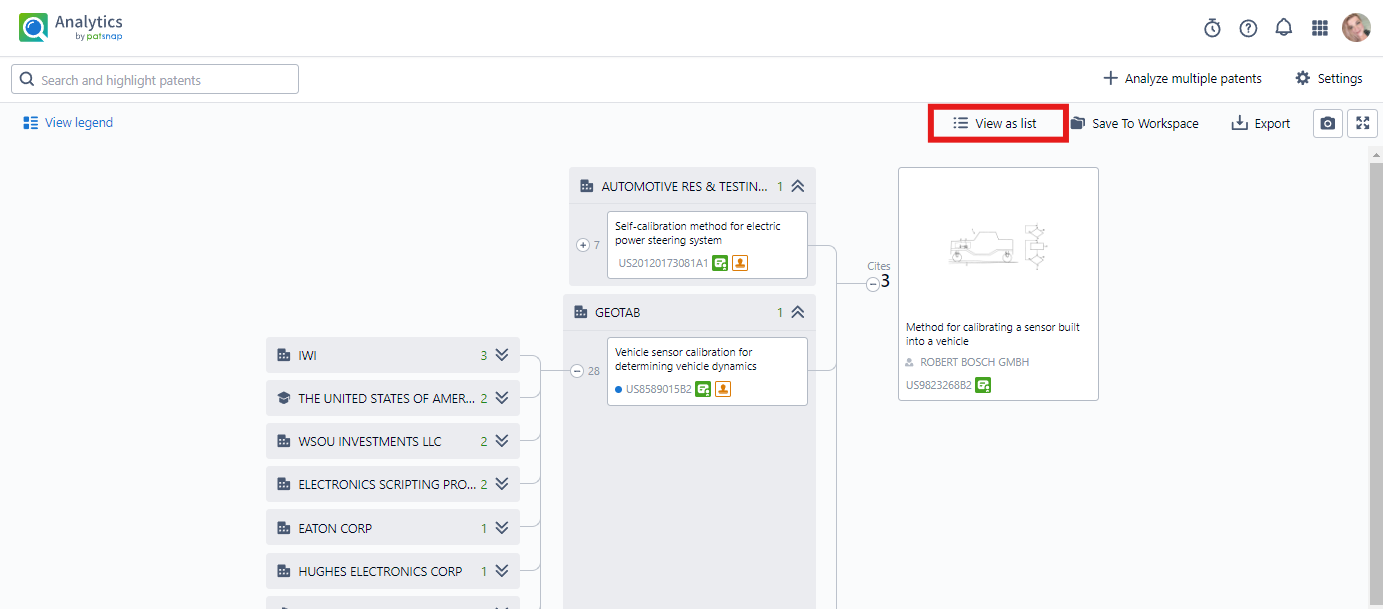Click green icon on patent US9823268B2
The width and height of the screenshot is (1383, 609).
[x=983, y=385]
